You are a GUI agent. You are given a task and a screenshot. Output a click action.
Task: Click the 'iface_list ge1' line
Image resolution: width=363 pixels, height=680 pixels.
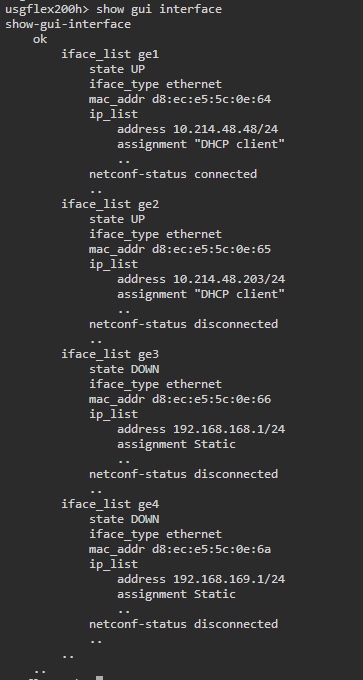click(x=110, y=54)
